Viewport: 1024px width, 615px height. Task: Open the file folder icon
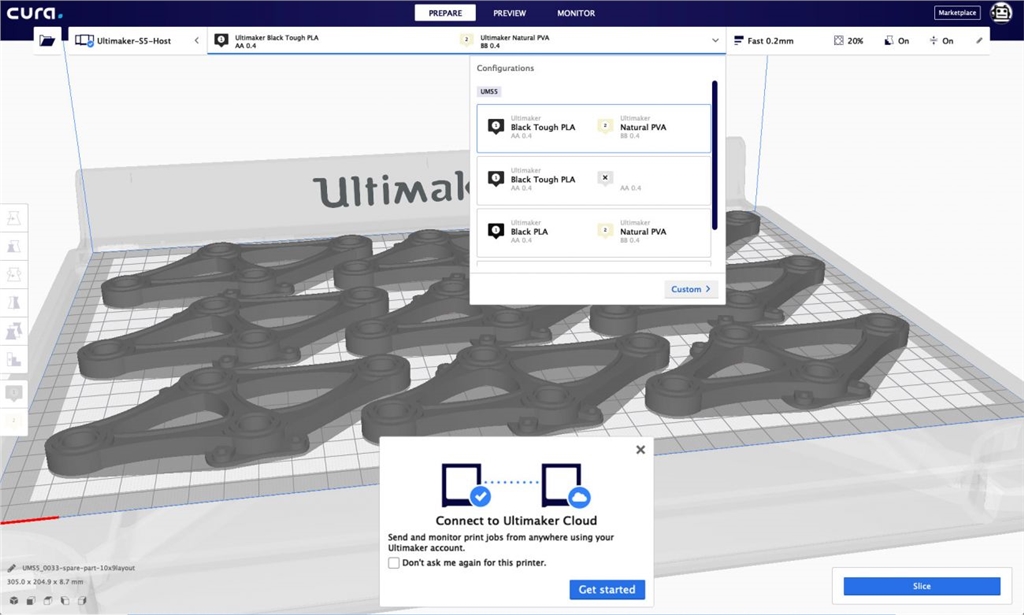[47, 41]
